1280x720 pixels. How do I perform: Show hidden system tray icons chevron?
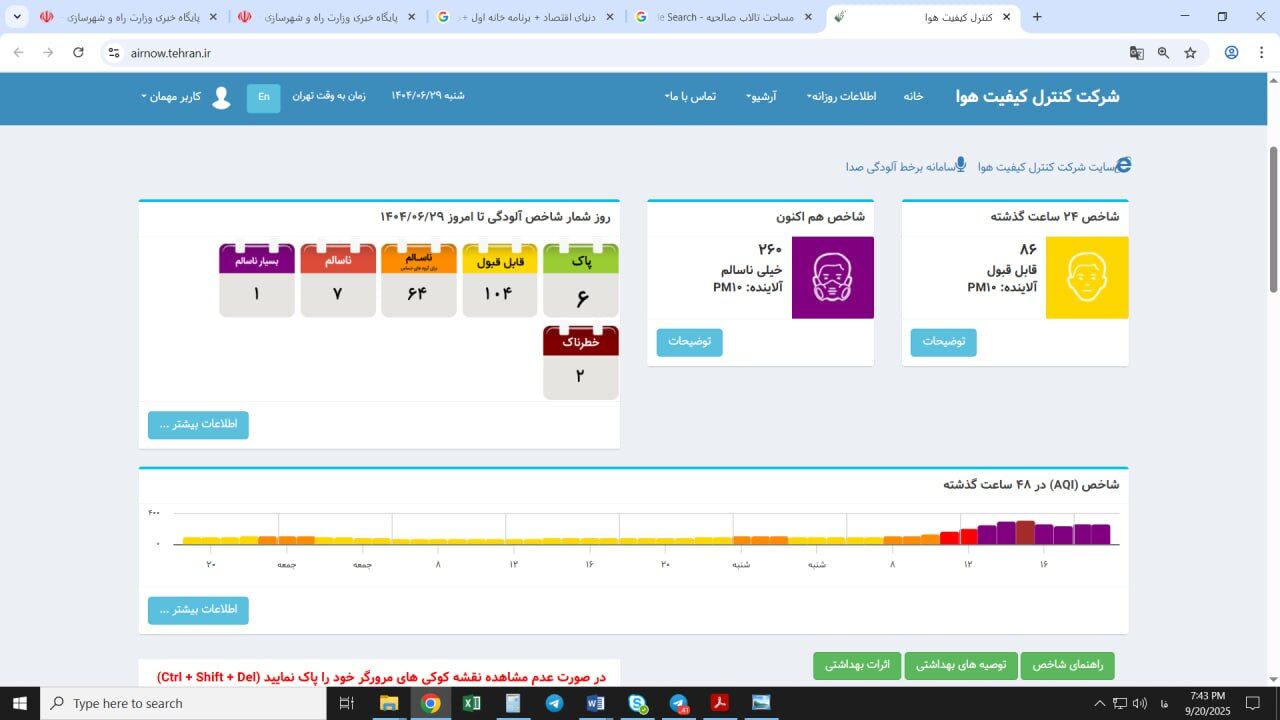(x=1099, y=703)
